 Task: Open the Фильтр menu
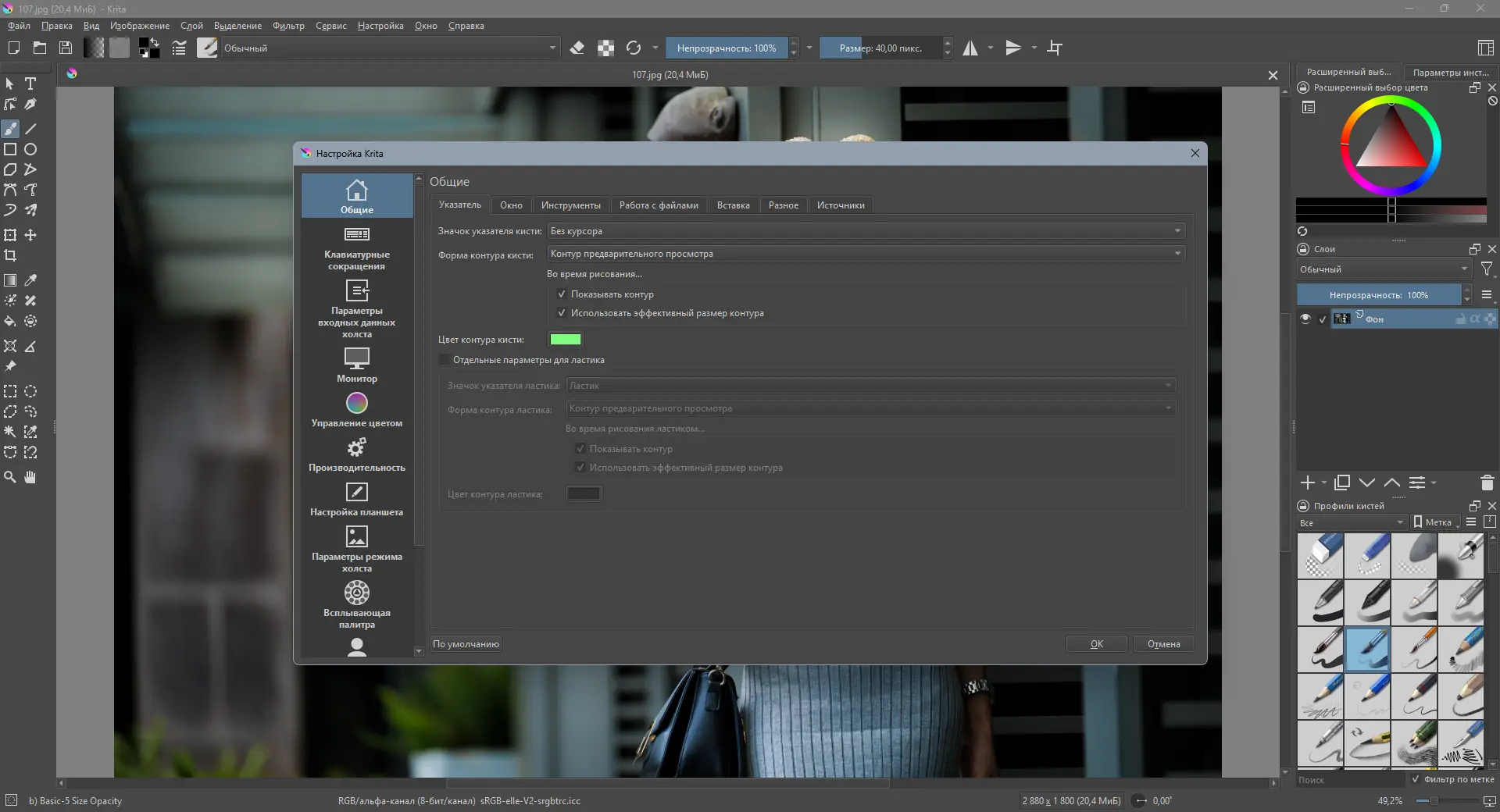(288, 26)
